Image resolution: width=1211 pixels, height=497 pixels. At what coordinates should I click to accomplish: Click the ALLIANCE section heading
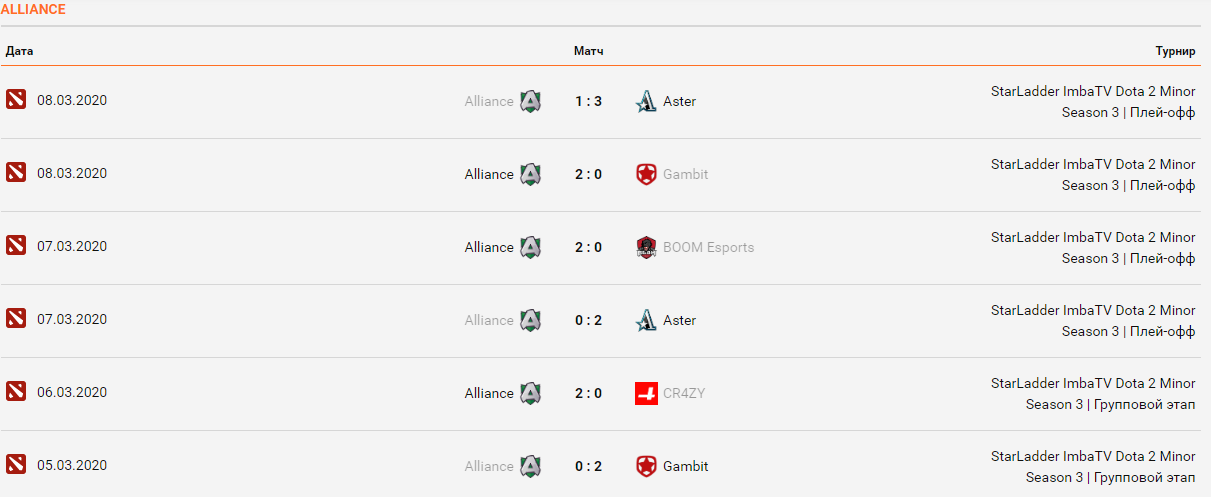(x=33, y=9)
